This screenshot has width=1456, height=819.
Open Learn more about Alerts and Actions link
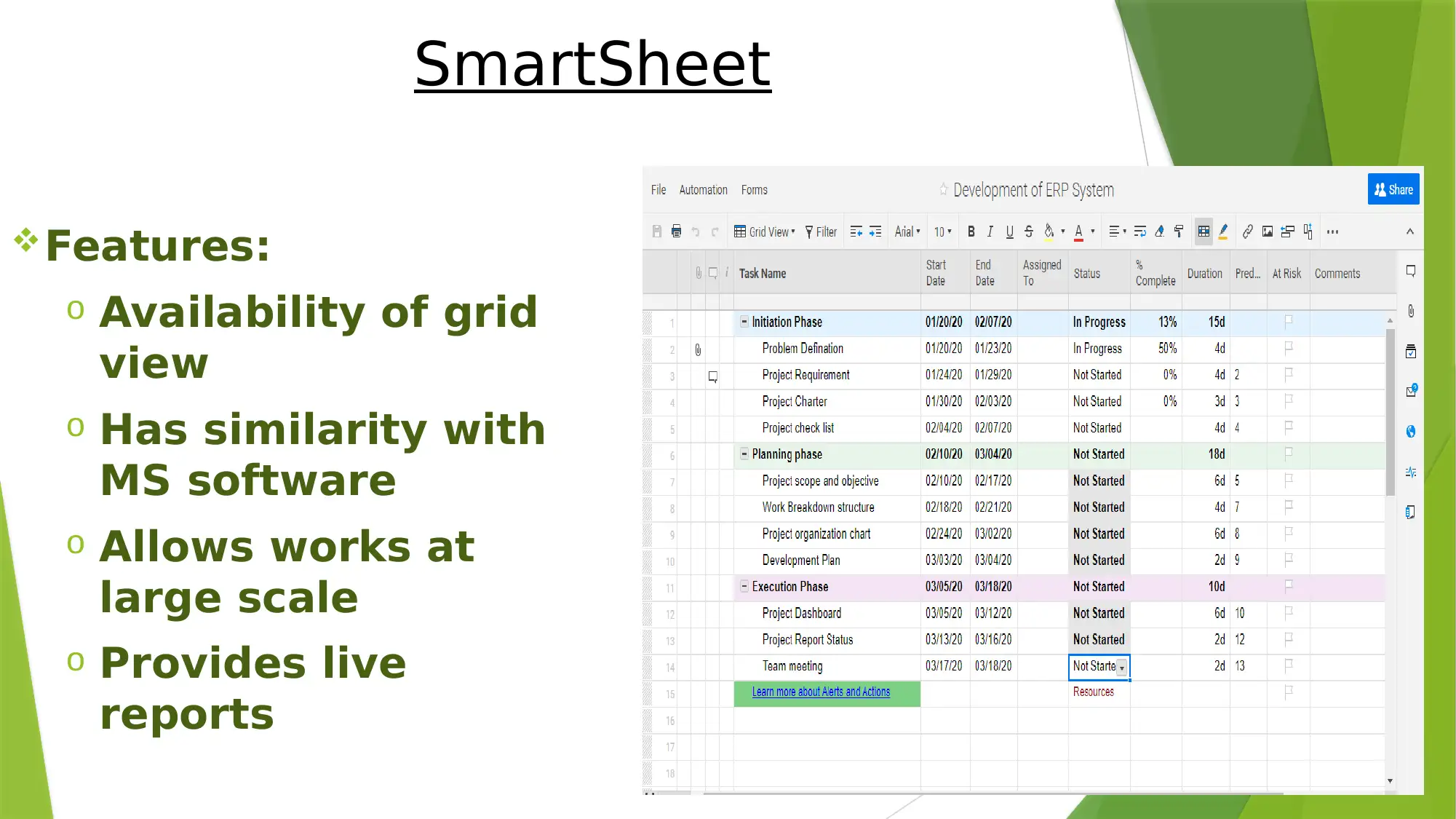point(821,692)
